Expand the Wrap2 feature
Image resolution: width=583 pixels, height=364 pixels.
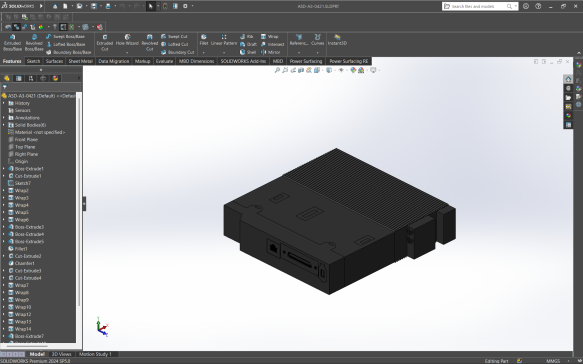(4, 190)
